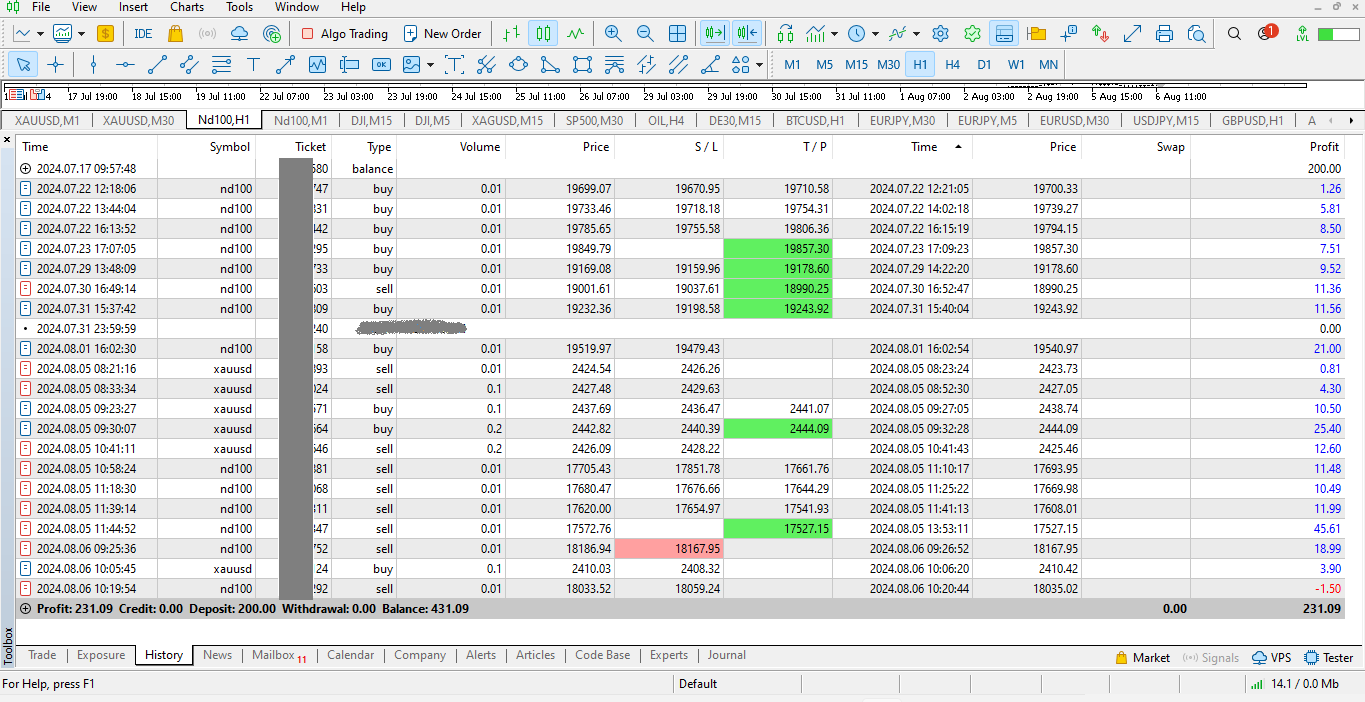Screen dimensions: 1365x702
Task: Open the Insert menu
Action: [x=133, y=7]
